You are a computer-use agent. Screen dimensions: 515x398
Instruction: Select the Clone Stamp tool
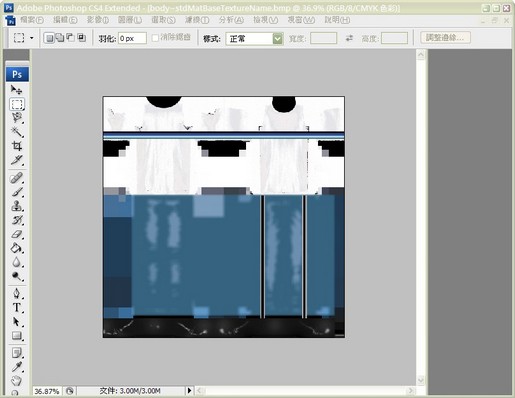(17, 206)
